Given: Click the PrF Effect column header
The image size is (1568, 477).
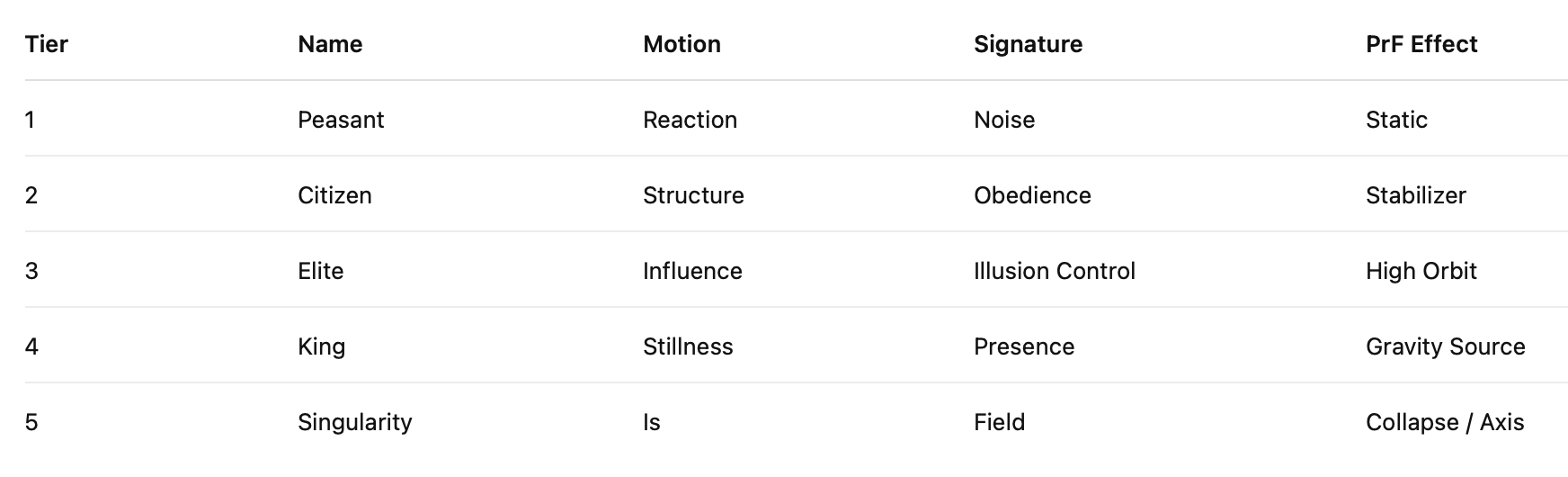Looking at the screenshot, I should [x=1421, y=44].
